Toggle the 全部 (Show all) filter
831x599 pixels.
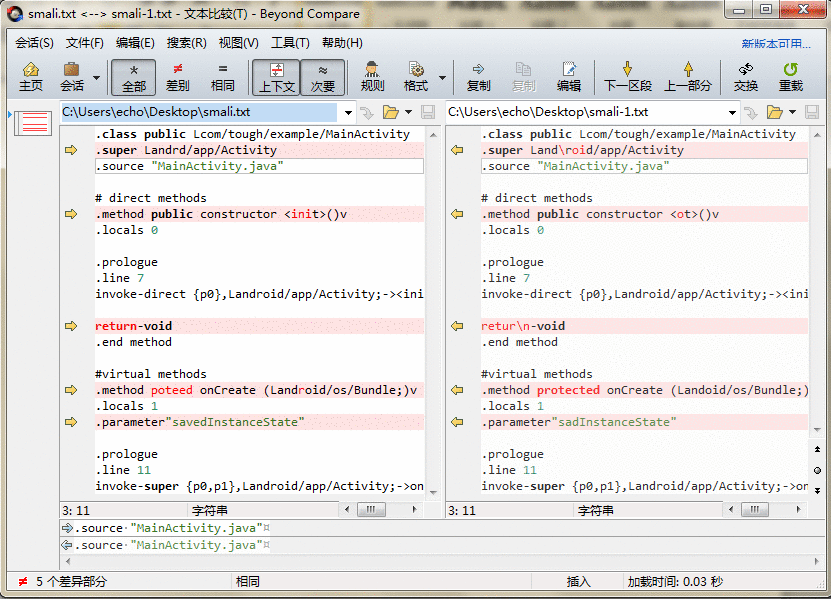point(133,77)
